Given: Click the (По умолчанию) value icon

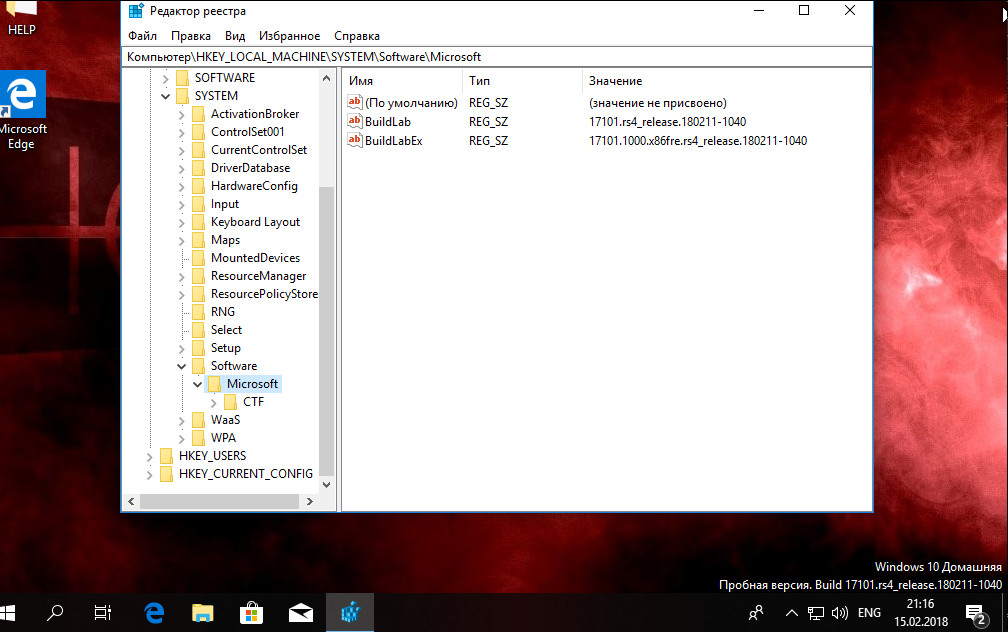Looking at the screenshot, I should click(x=355, y=102).
